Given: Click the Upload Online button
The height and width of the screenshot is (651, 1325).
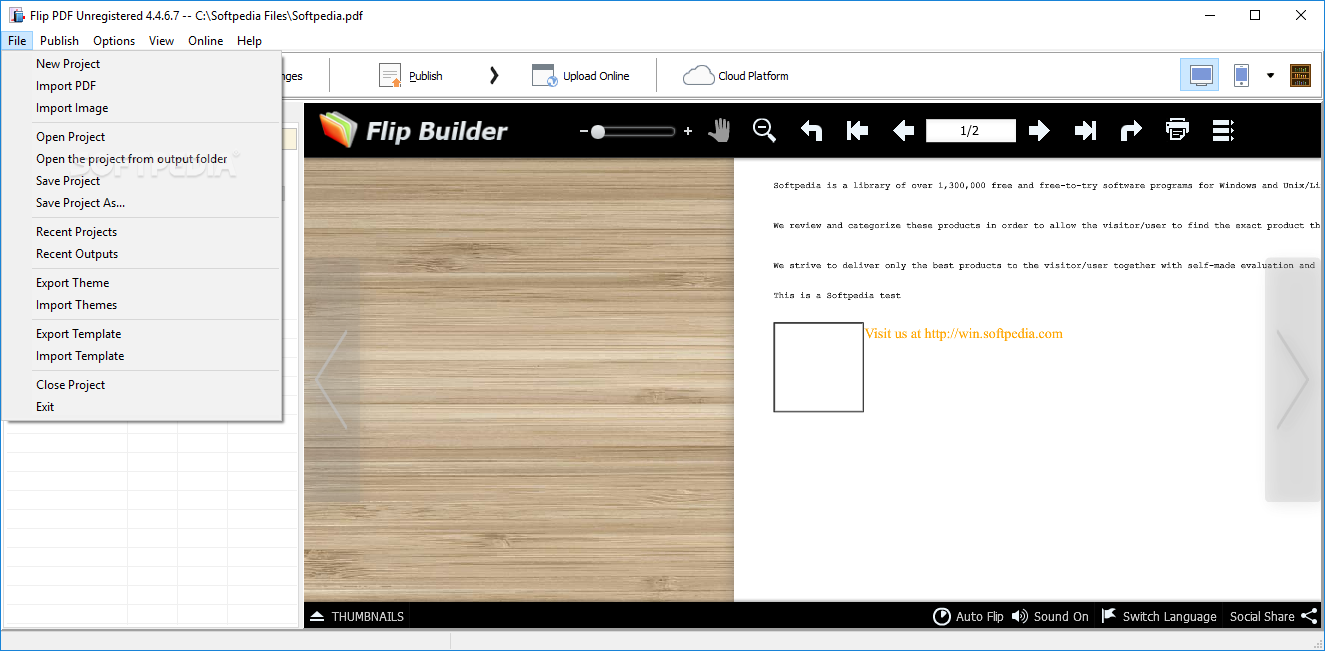Looking at the screenshot, I should (x=581, y=75).
